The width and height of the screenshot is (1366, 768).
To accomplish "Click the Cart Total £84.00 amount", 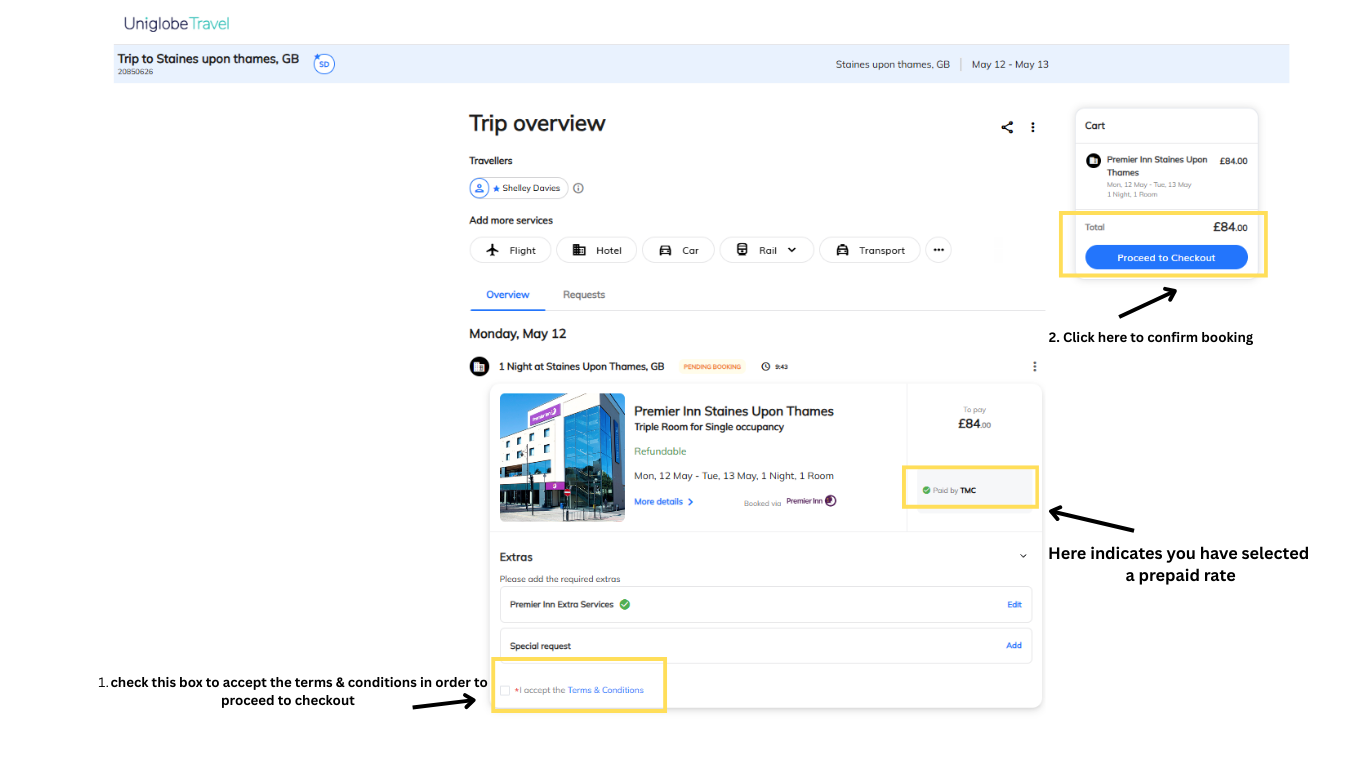I will (1230, 227).
